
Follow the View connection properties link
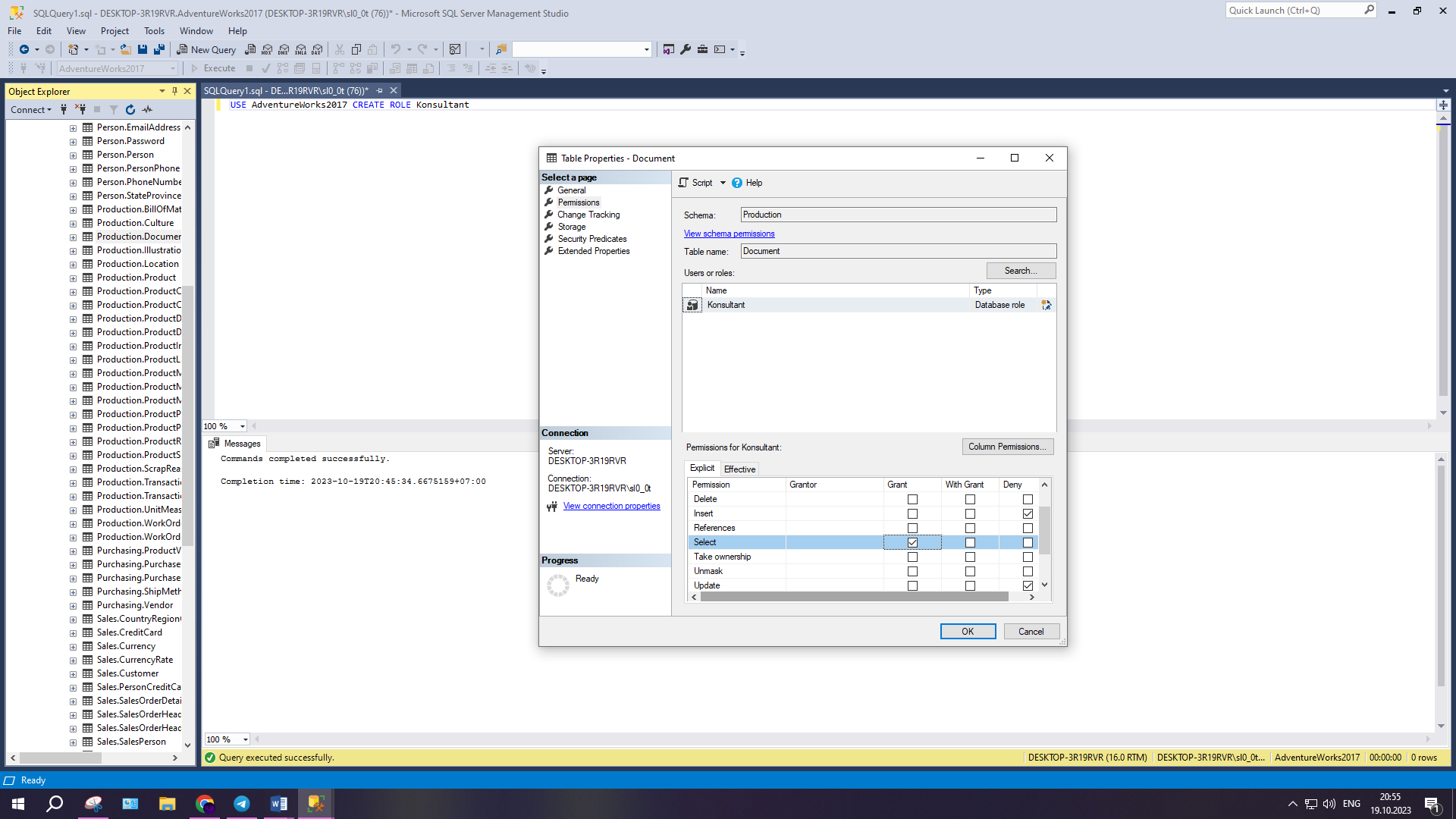click(611, 506)
